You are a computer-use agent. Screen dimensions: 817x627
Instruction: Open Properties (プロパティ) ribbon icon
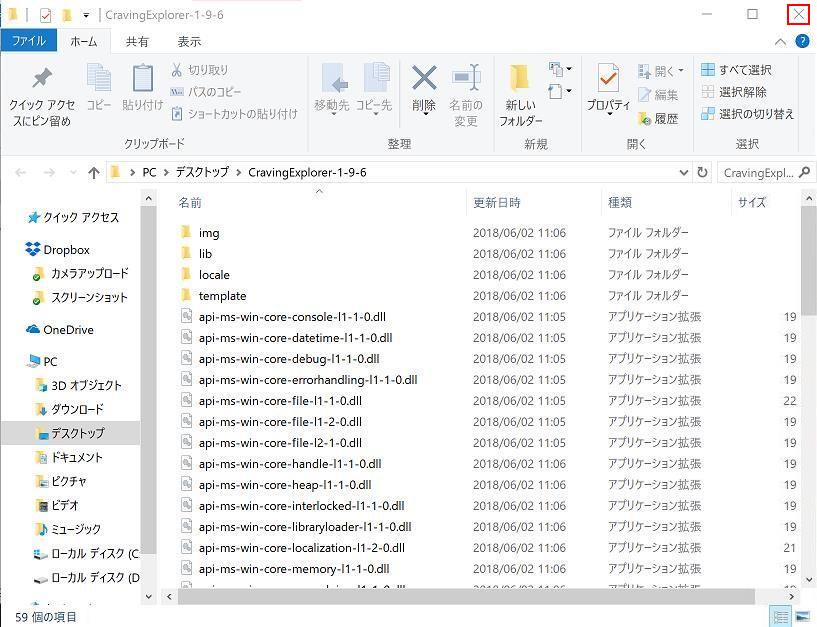(x=608, y=89)
